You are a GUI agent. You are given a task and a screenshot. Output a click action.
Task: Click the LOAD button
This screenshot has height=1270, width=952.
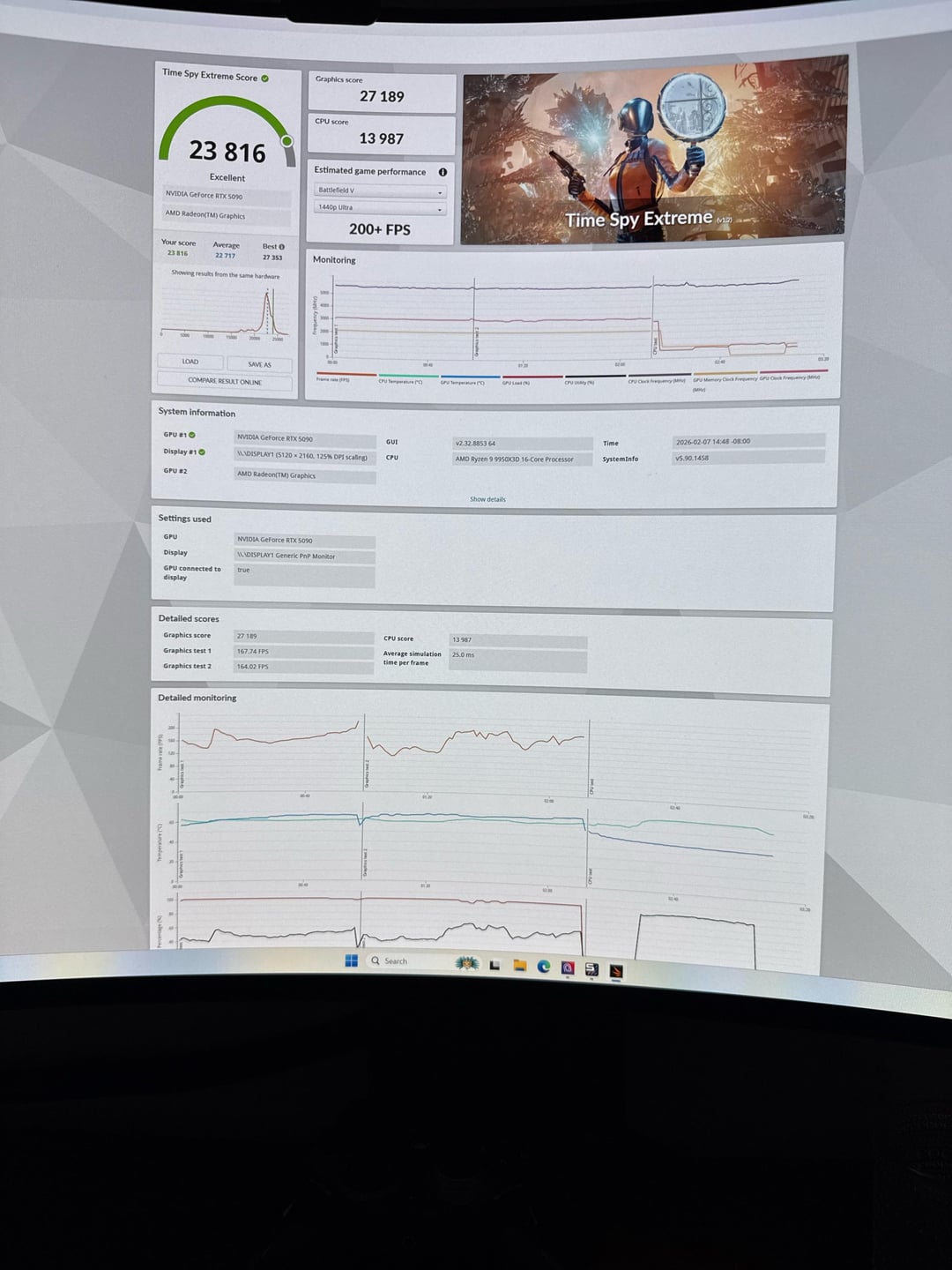pos(190,362)
